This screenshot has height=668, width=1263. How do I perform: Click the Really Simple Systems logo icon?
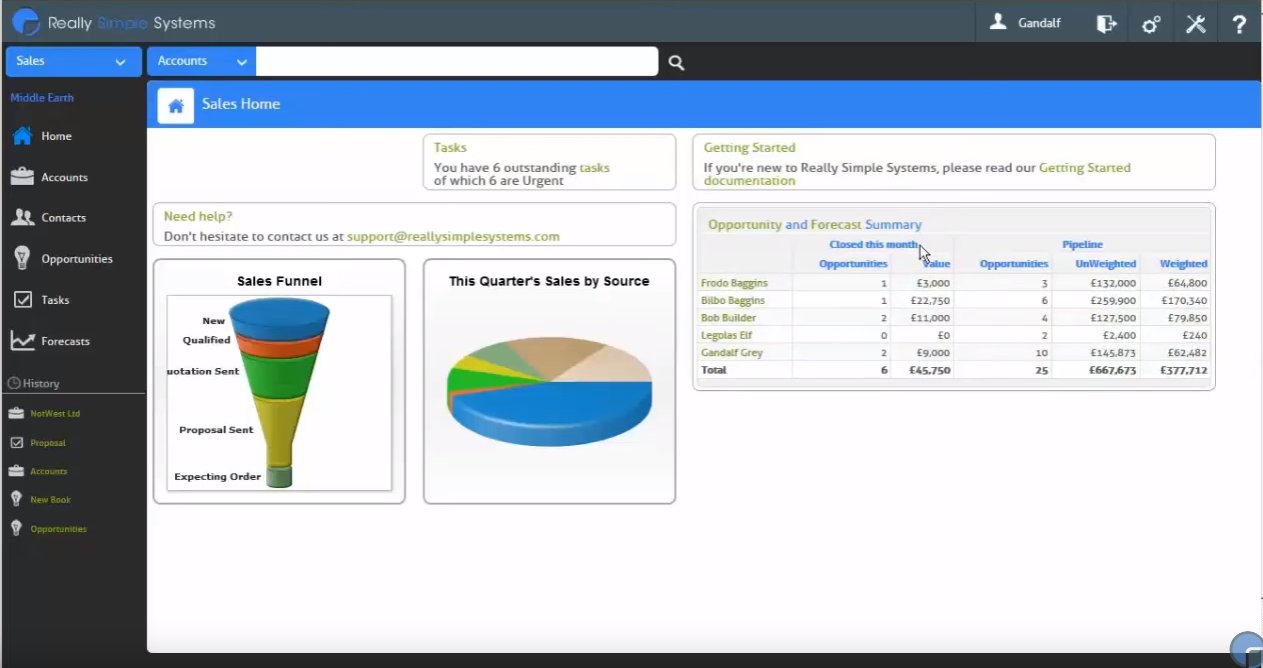[x=25, y=22]
